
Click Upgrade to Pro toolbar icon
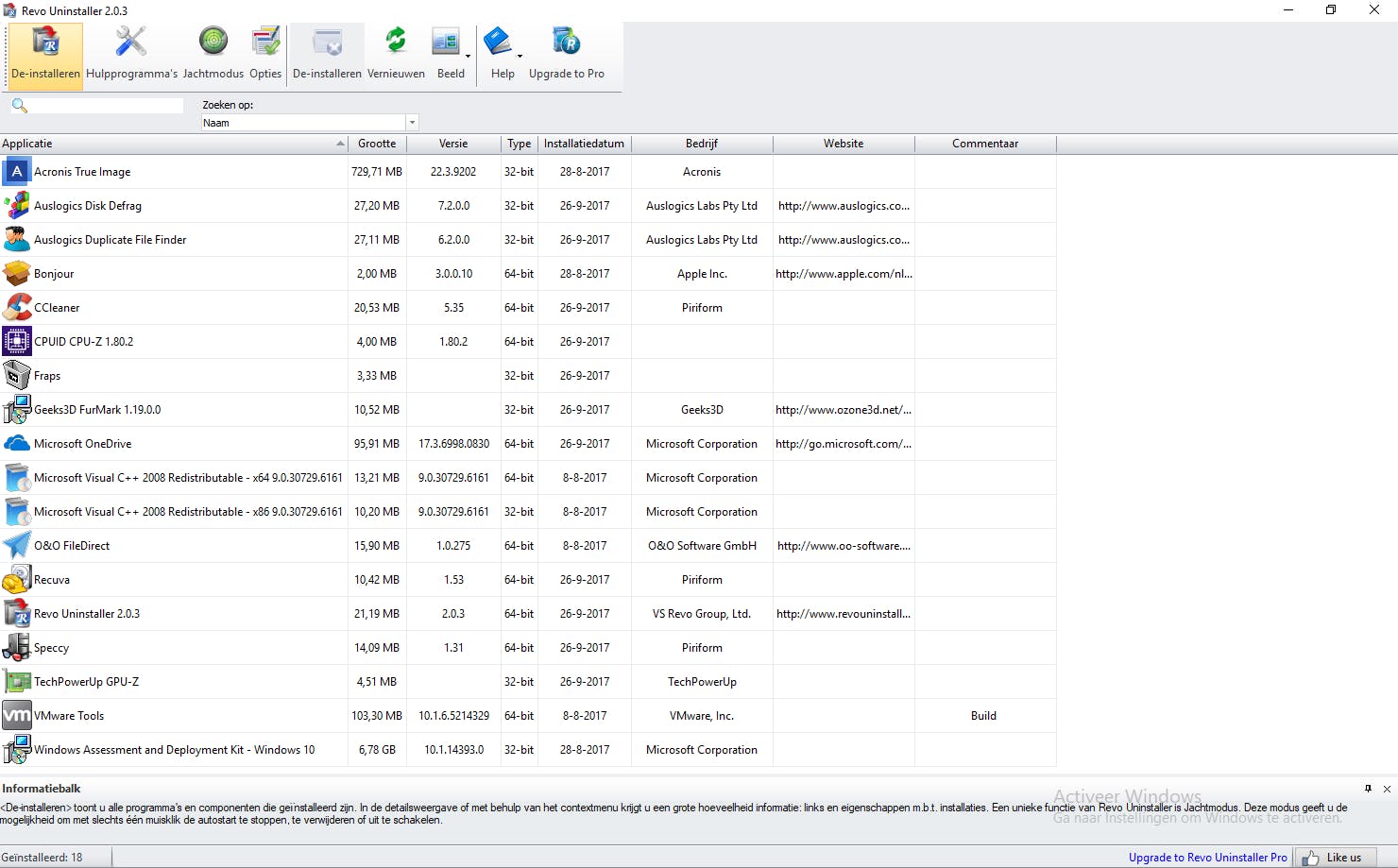click(x=566, y=43)
